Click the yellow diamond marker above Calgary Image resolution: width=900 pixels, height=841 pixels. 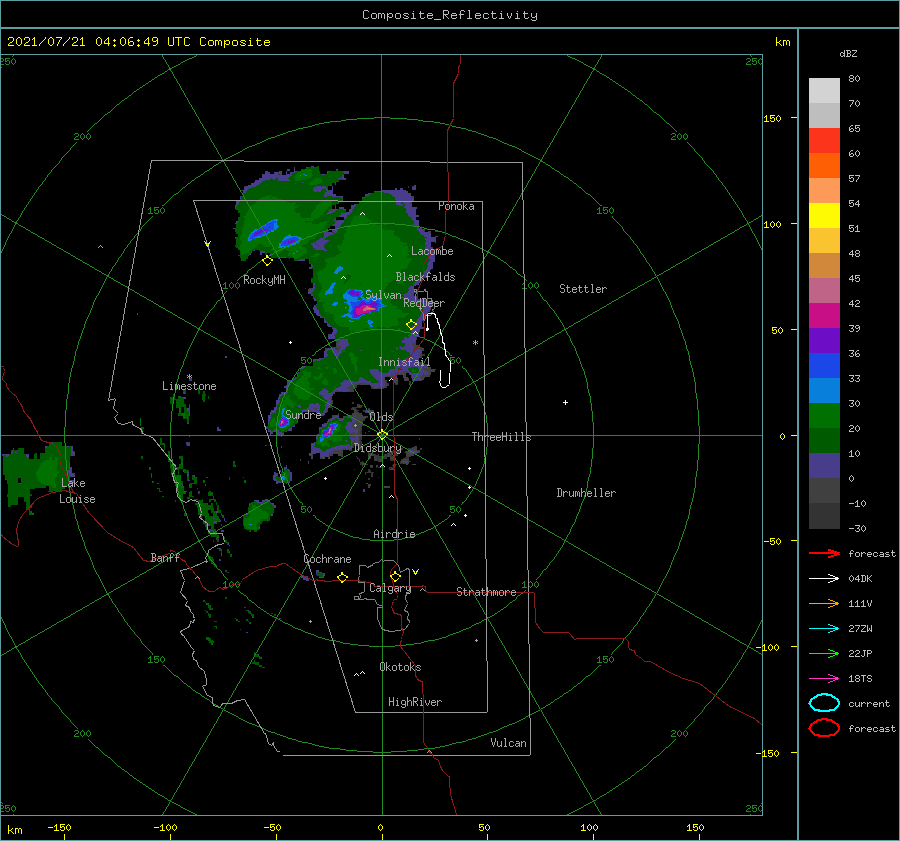tap(395, 576)
